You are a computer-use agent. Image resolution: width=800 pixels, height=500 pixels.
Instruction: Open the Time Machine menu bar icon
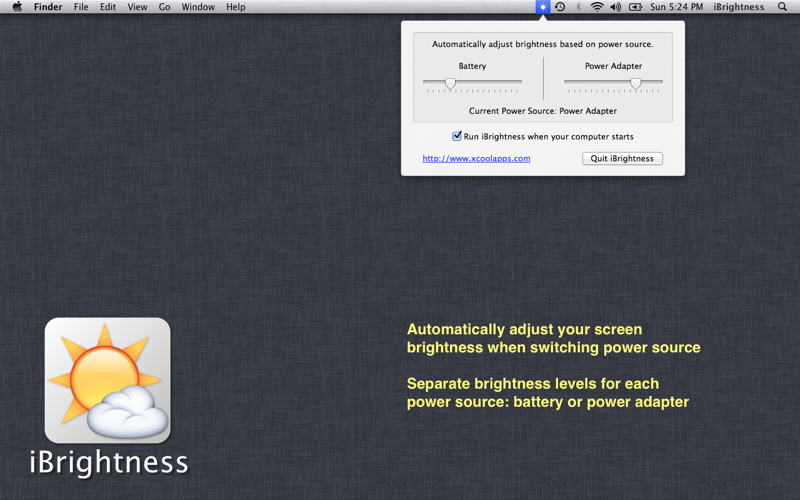coord(560,7)
